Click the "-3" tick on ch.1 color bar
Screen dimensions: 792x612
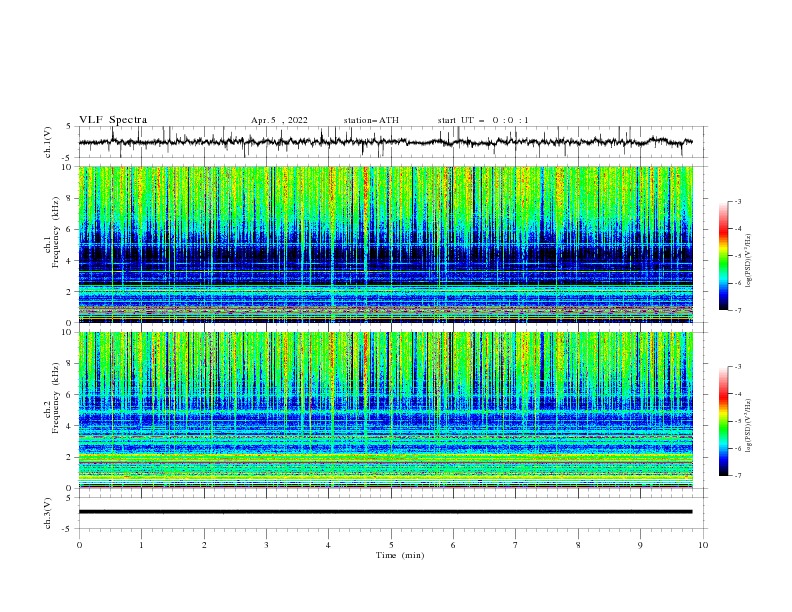[738, 201]
